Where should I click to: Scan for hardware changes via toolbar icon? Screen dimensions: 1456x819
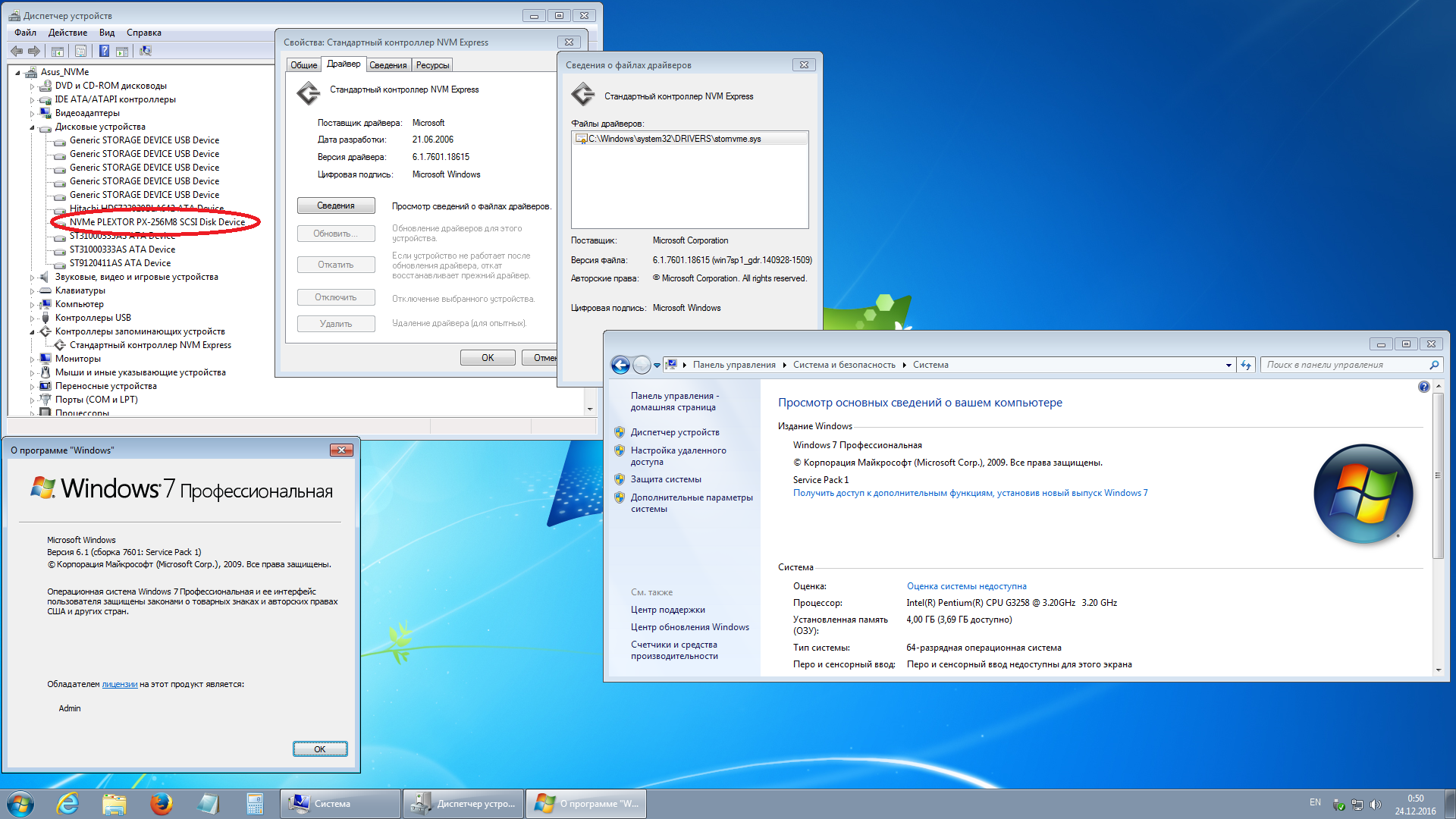(x=146, y=51)
